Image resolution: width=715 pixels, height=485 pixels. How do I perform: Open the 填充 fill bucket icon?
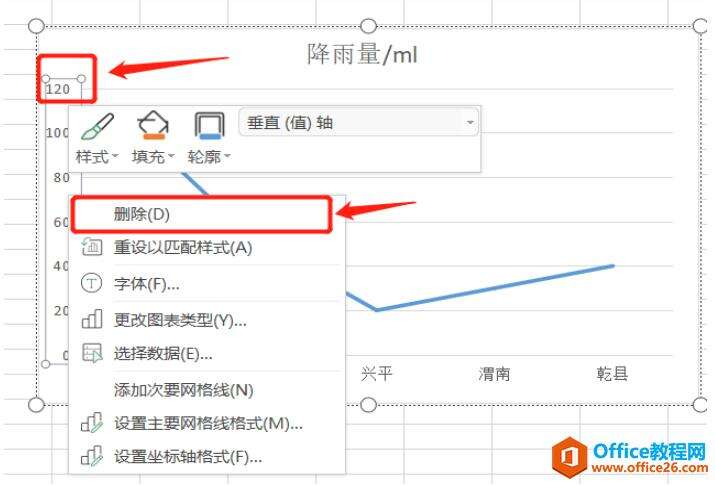tap(153, 125)
